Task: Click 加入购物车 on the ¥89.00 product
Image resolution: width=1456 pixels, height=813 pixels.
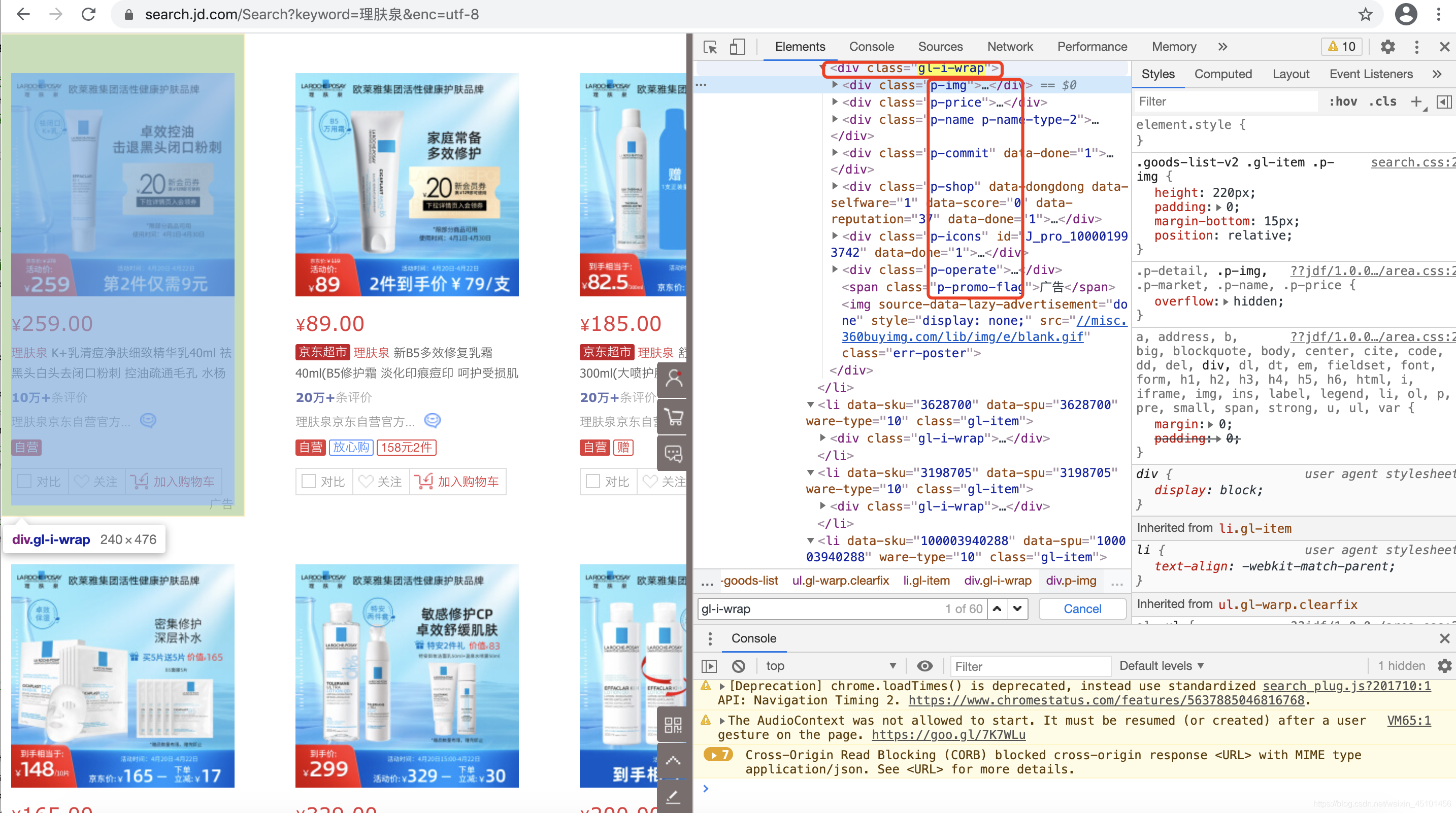Action: click(457, 482)
